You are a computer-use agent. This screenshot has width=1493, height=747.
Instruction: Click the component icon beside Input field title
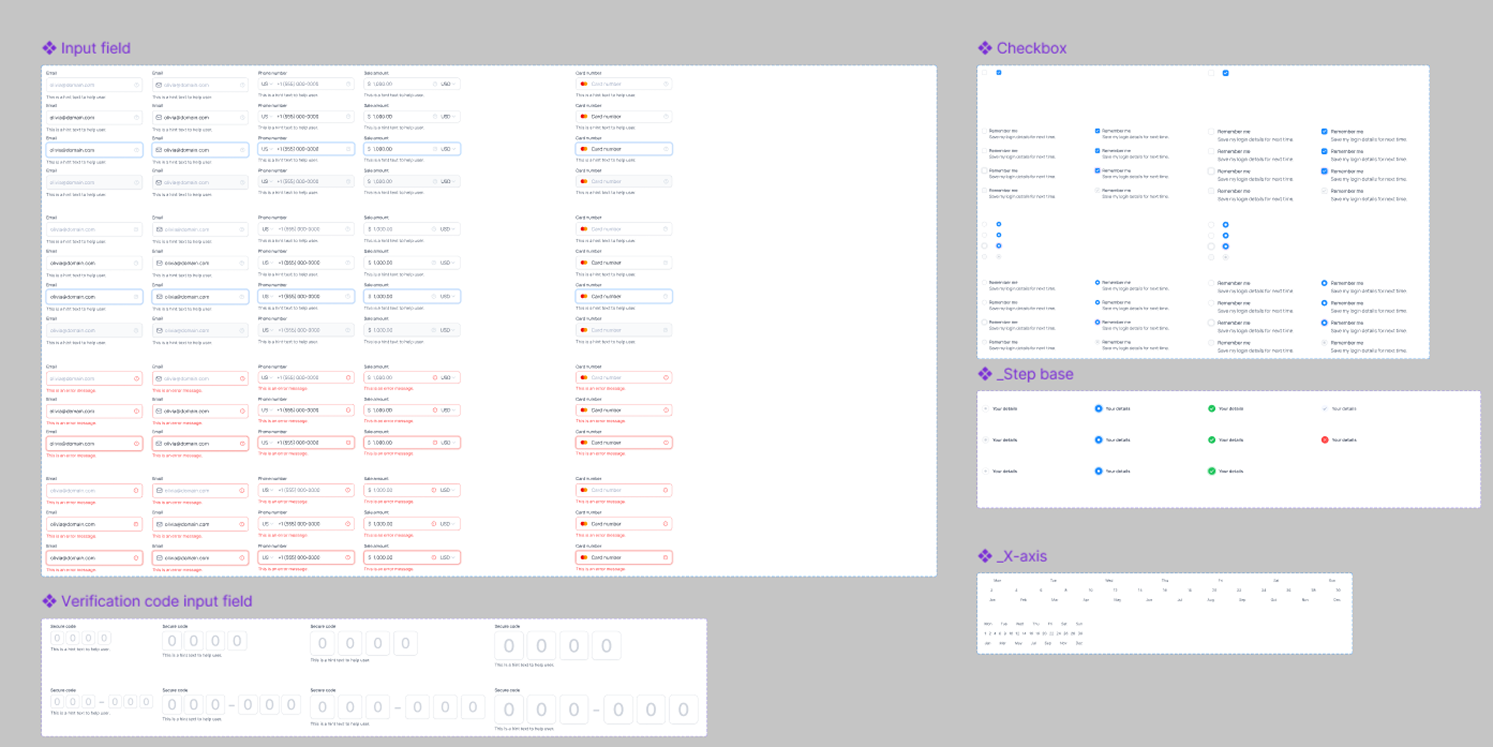coord(49,48)
